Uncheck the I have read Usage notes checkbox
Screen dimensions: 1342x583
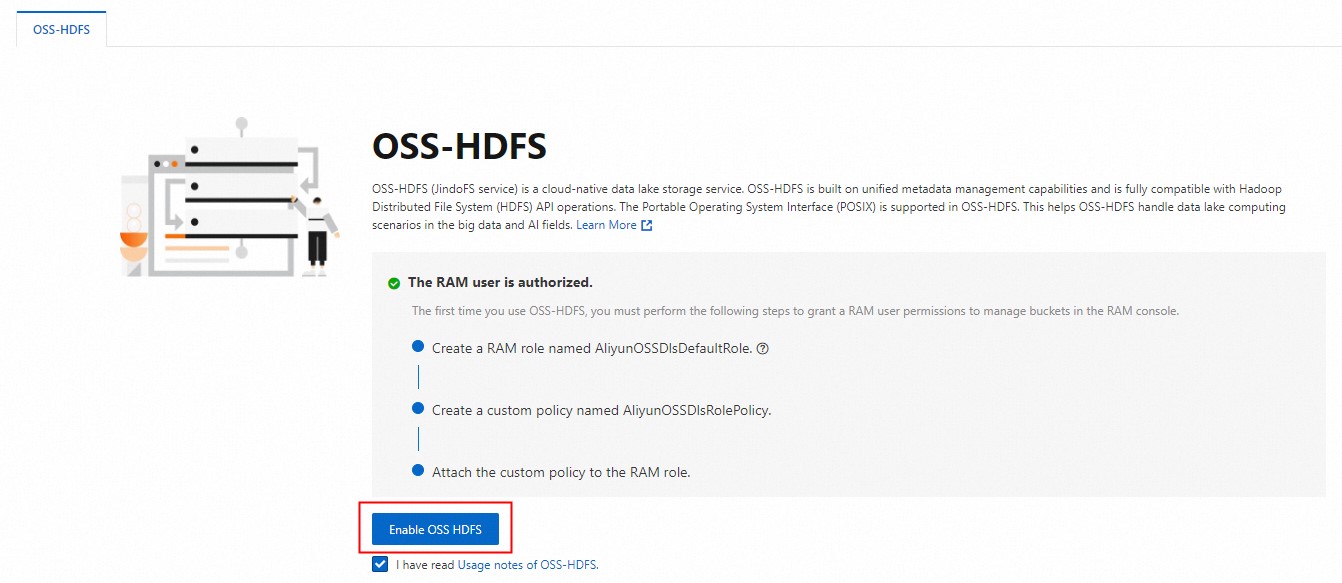pos(380,564)
